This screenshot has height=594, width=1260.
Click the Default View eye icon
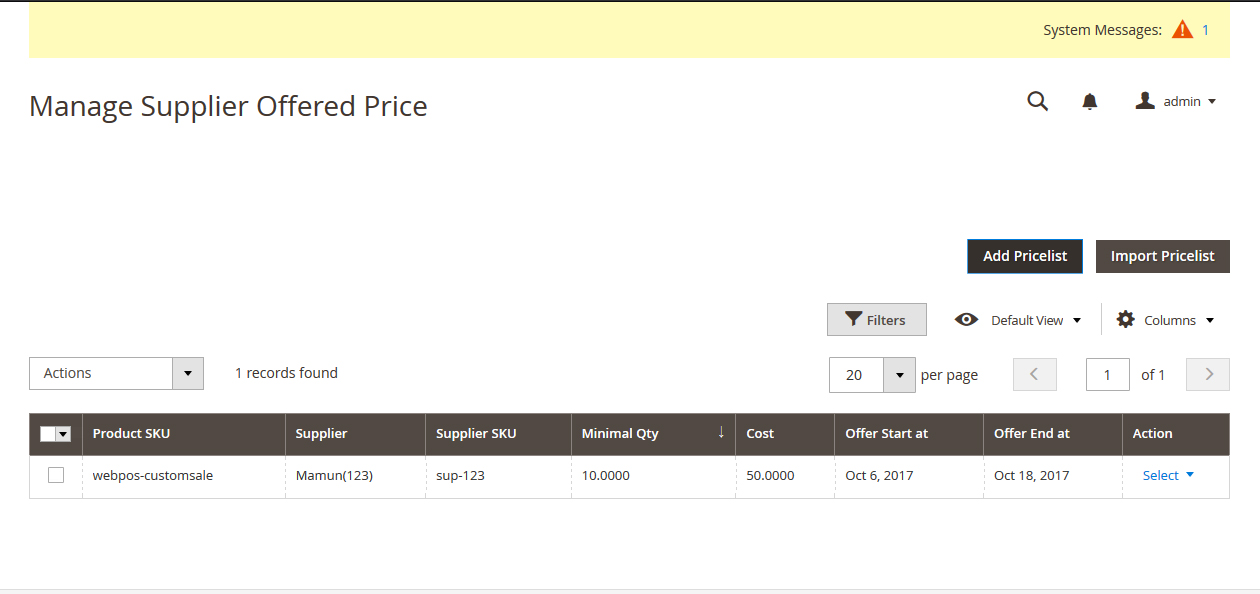pyautogui.click(x=966, y=319)
